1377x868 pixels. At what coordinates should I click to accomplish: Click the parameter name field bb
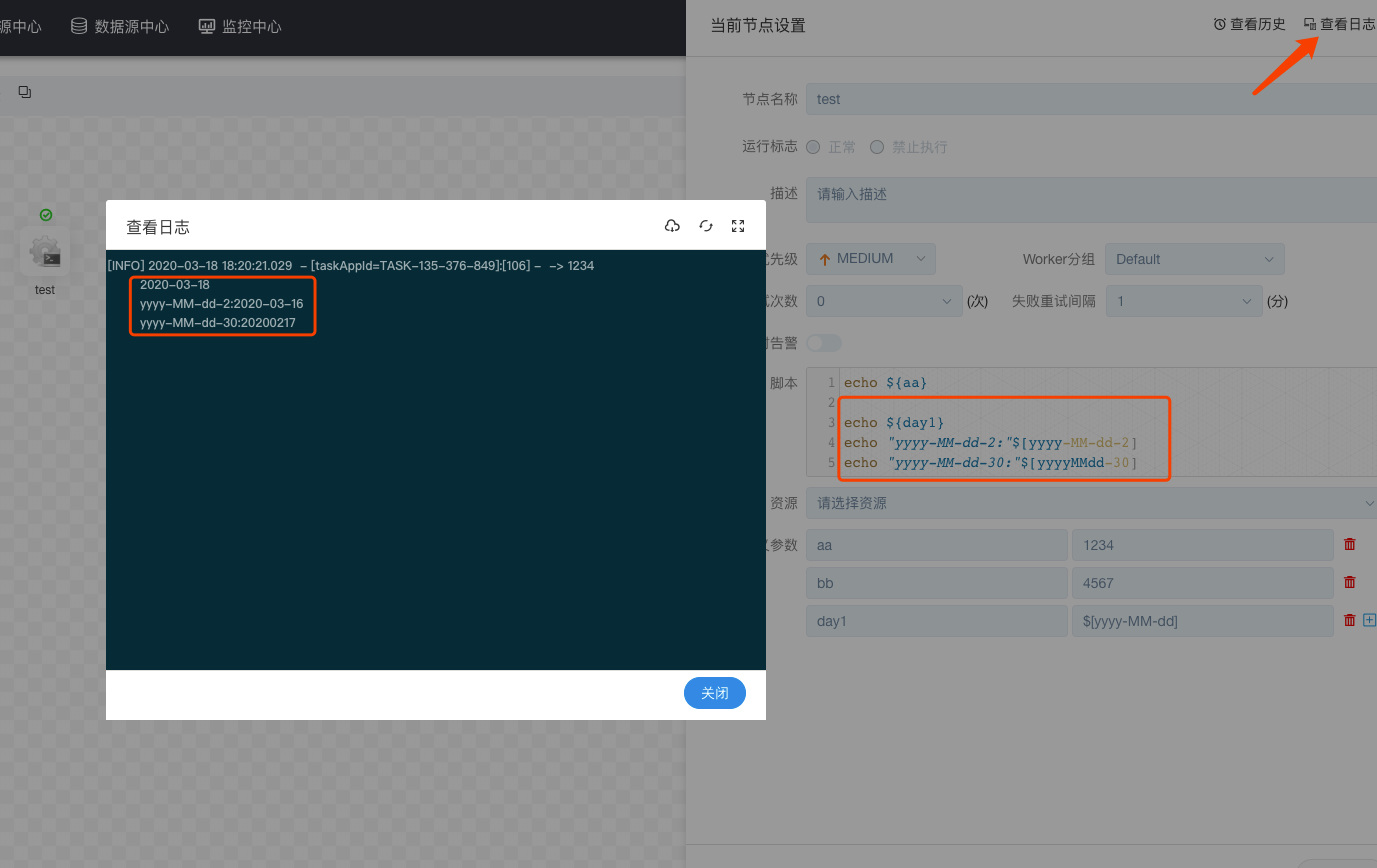coord(937,583)
